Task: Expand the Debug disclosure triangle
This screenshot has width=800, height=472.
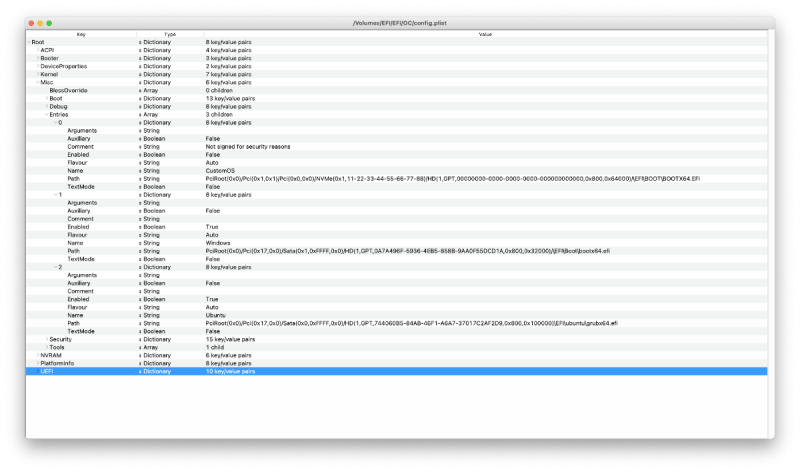Action: point(47,107)
